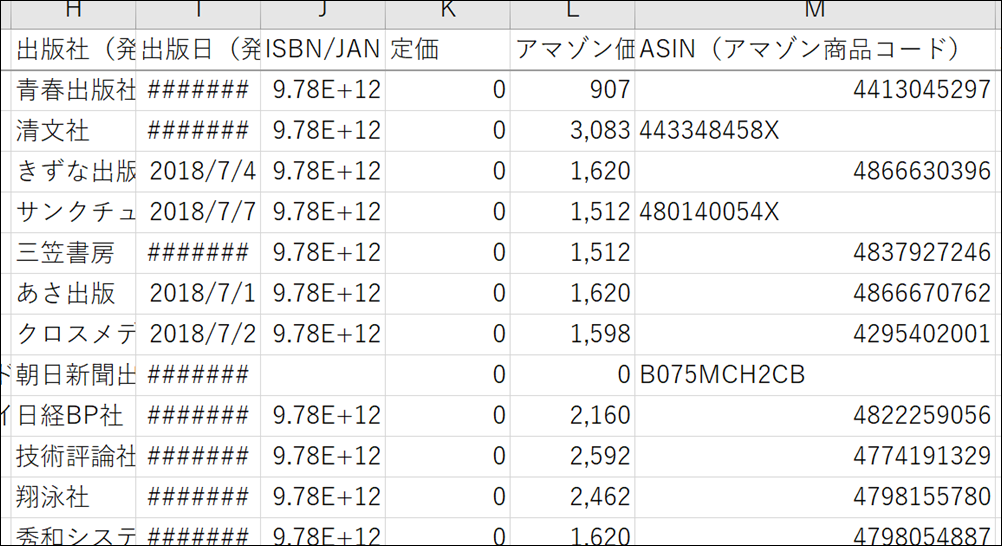Select the 三笠書房 publisher cell
The width and height of the screenshot is (1002, 546).
pos(73,253)
